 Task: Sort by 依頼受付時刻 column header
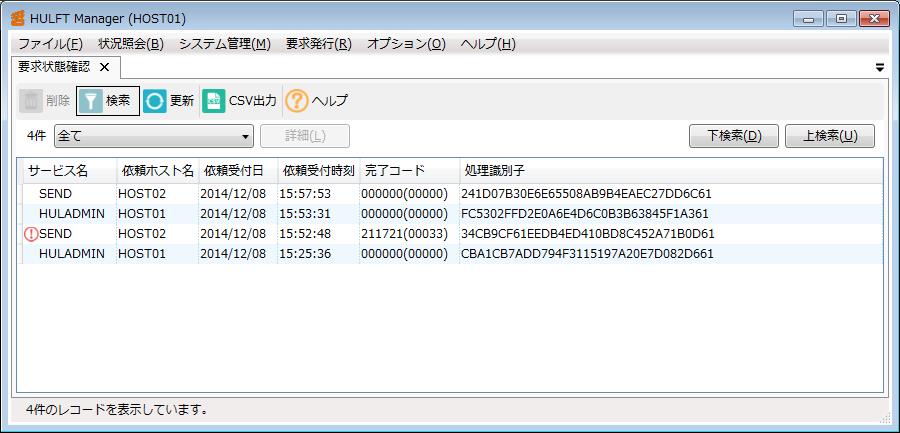pyautogui.click(x=317, y=171)
